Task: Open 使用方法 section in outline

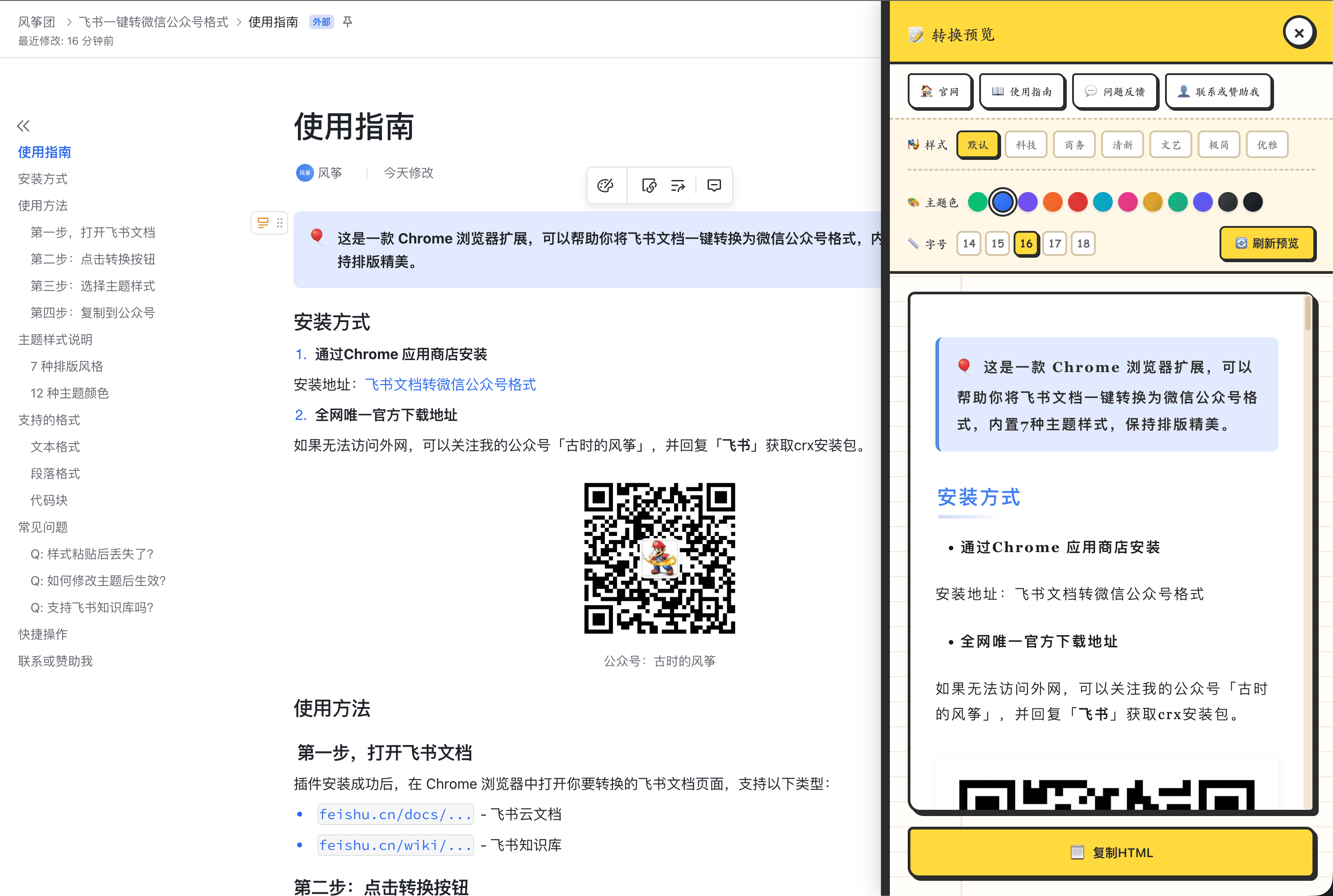Action: click(43, 205)
